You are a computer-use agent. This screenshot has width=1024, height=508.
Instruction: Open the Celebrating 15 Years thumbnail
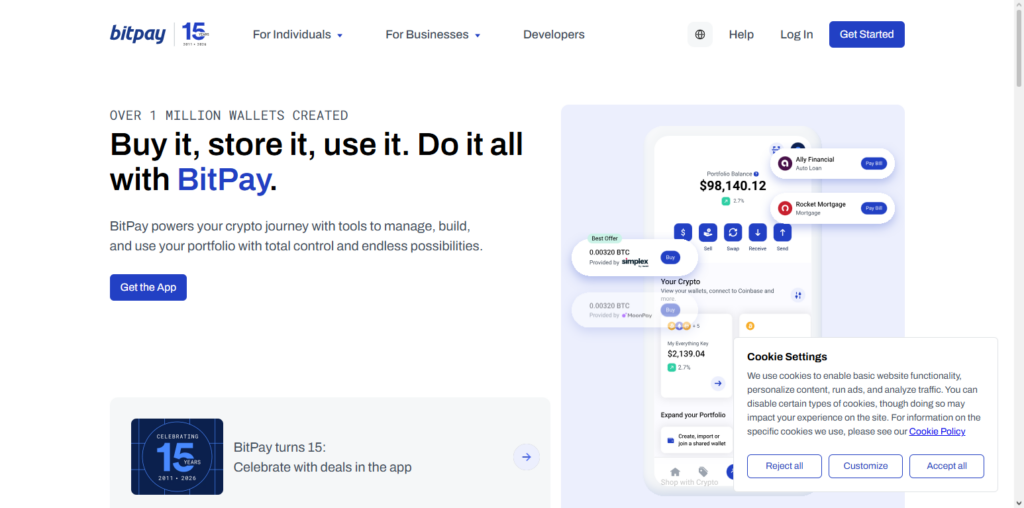[x=177, y=456]
